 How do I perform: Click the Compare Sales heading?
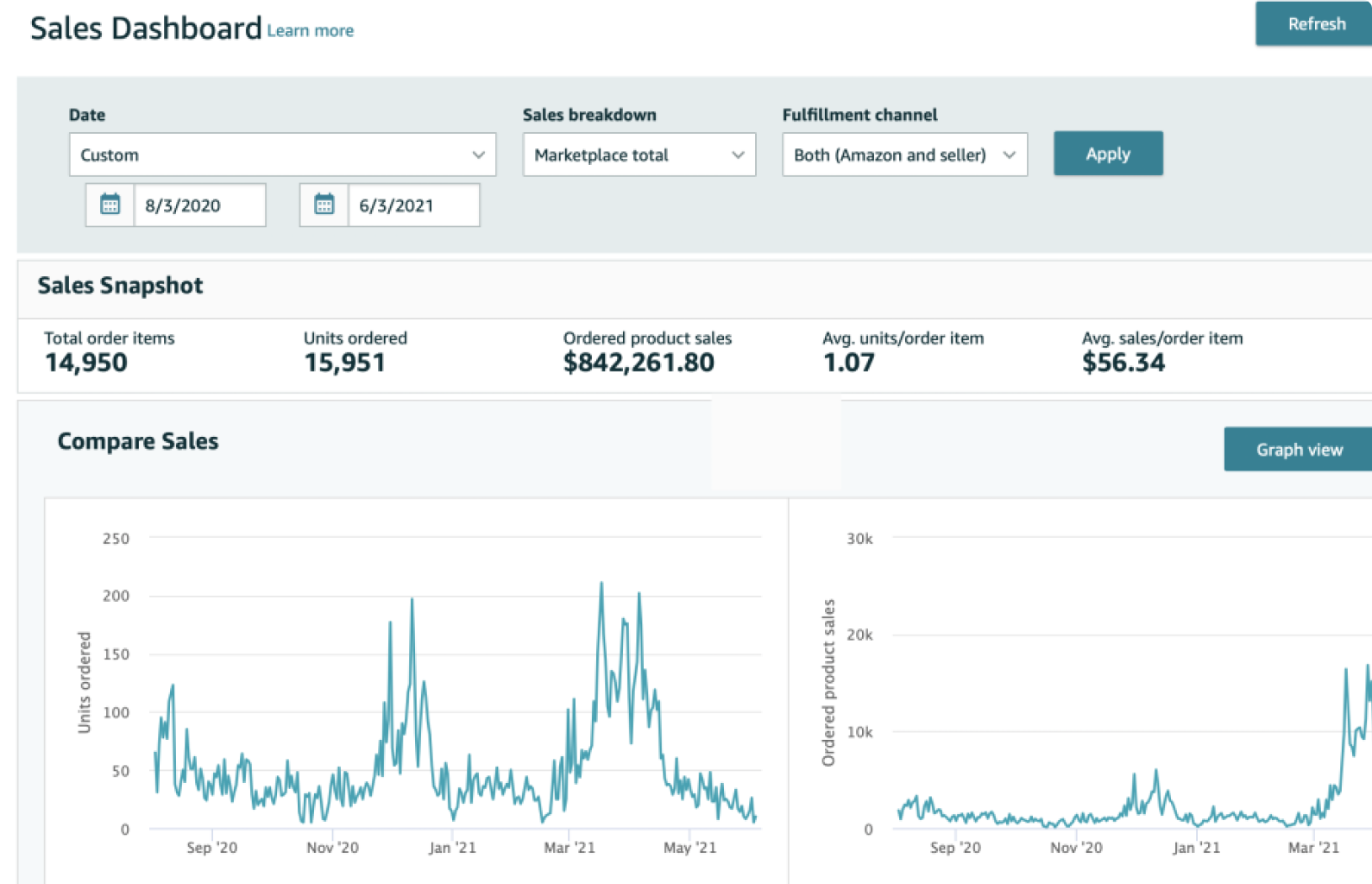click(138, 441)
